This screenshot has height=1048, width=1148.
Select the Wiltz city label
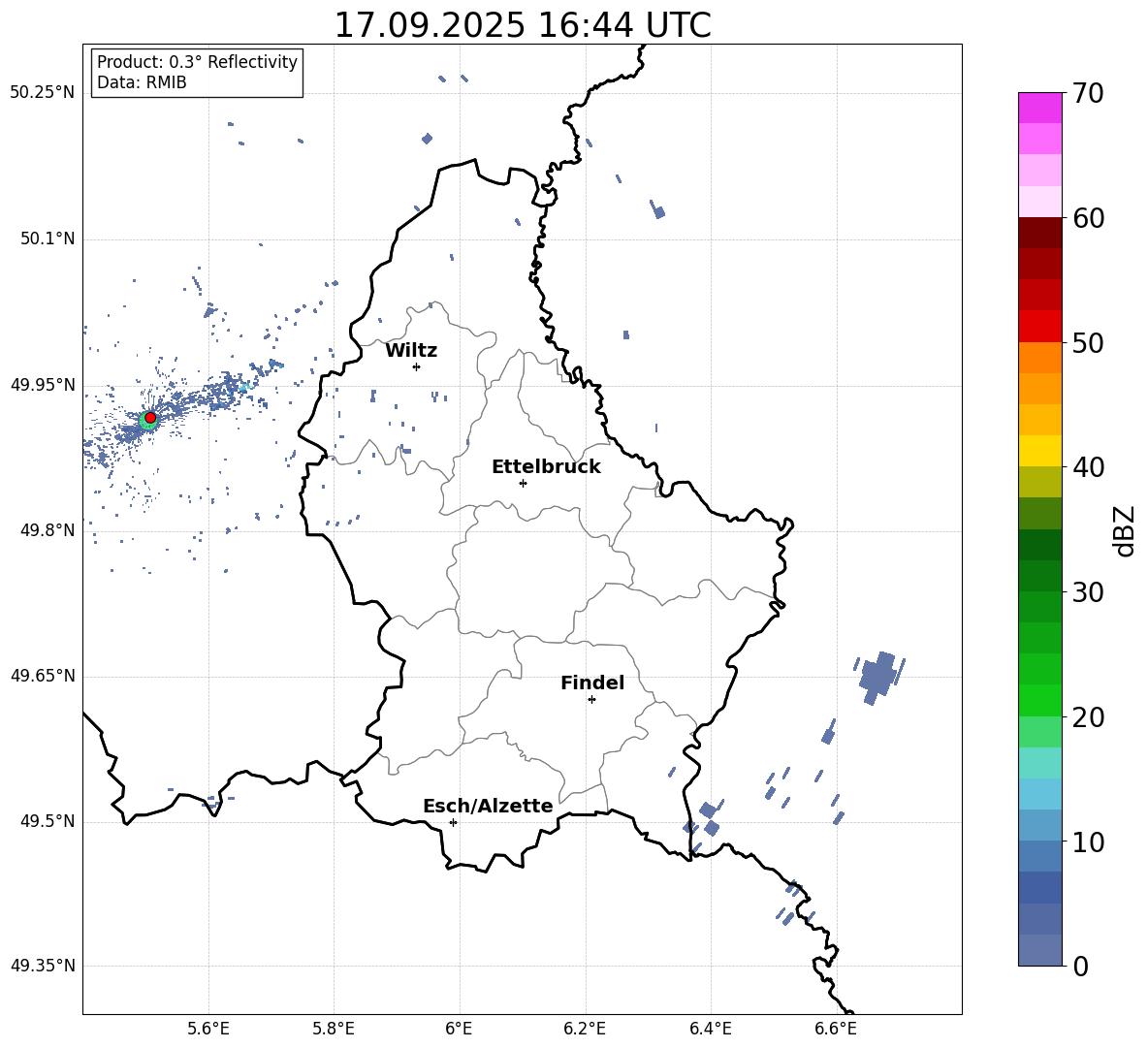411,351
